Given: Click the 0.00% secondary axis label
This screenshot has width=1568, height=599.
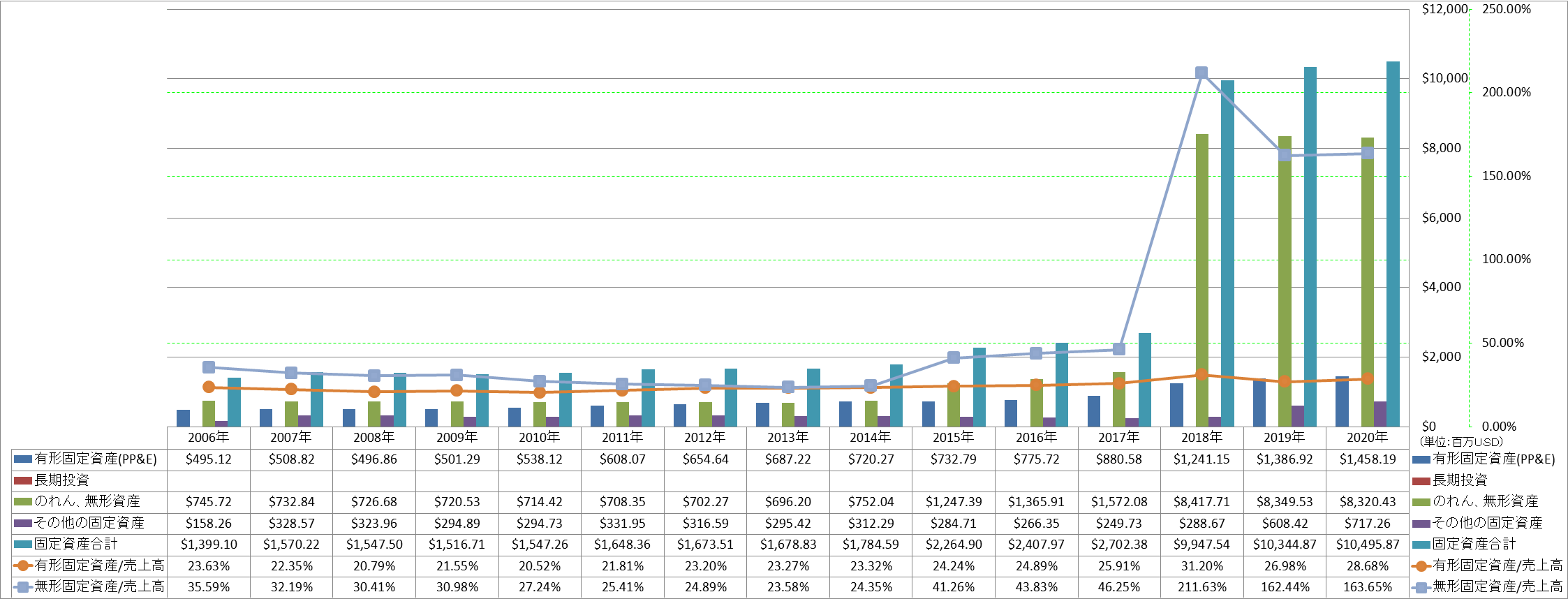Looking at the screenshot, I should point(1499,427).
